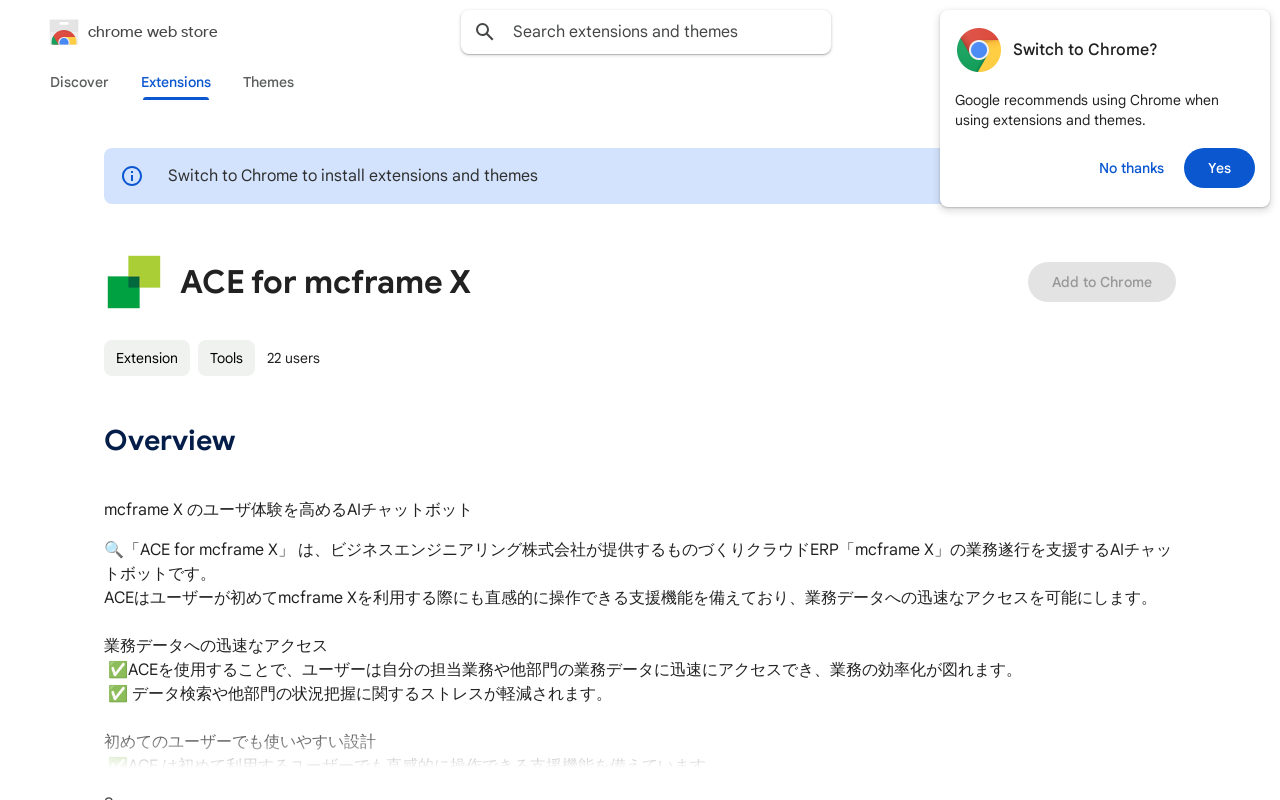Image resolution: width=1280 pixels, height=800 pixels.
Task: Click the Overview section heading
Action: point(170,440)
